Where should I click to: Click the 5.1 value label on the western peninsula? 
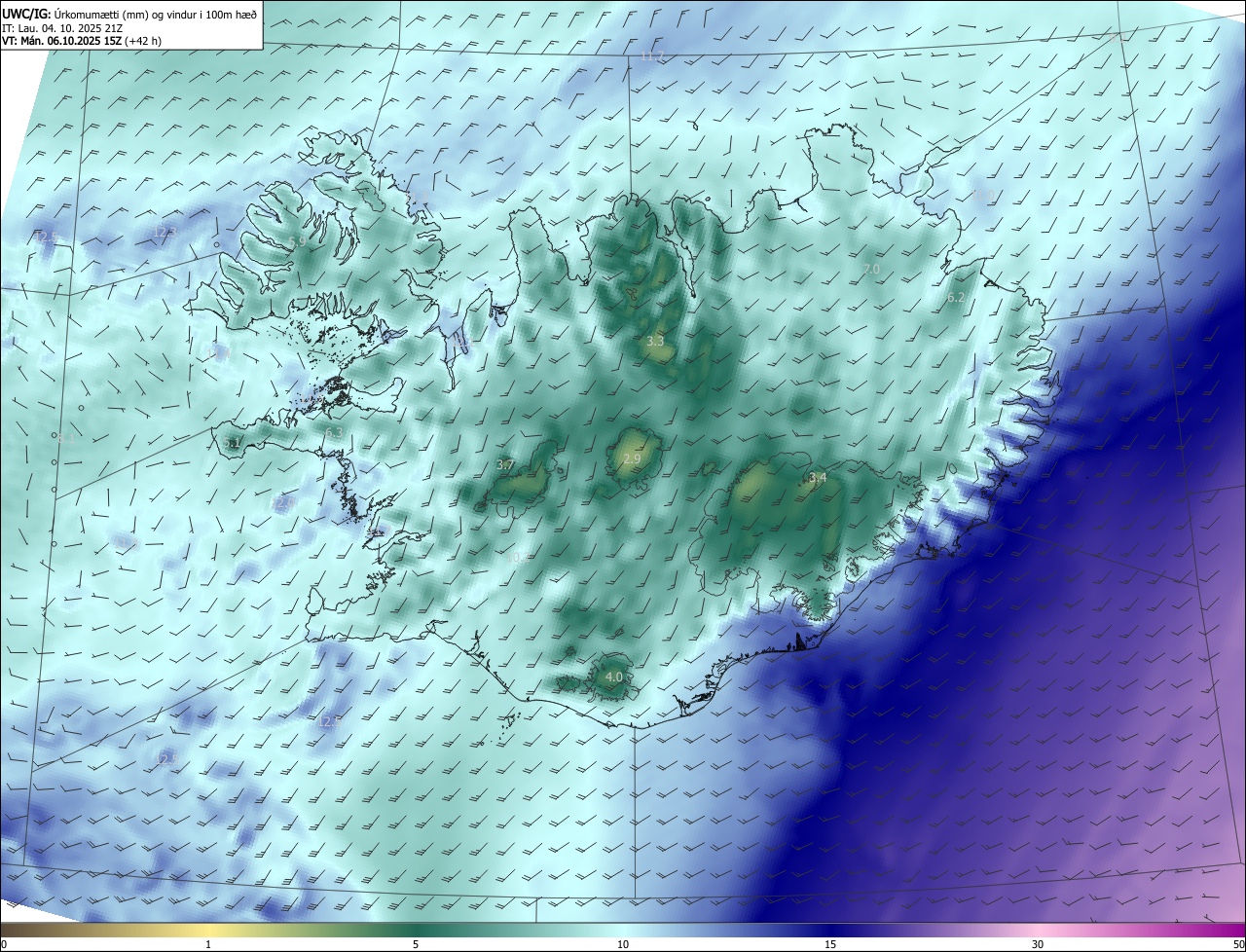(x=232, y=443)
